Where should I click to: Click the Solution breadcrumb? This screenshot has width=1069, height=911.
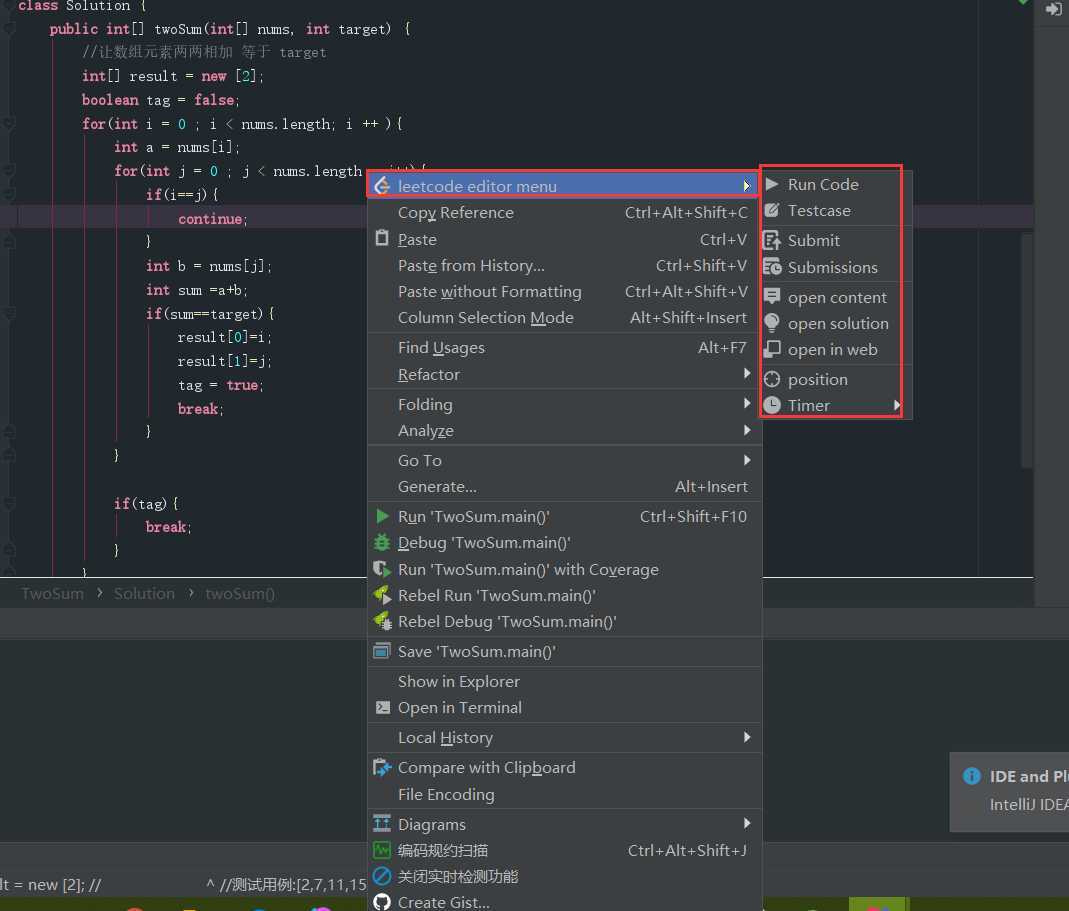(144, 594)
